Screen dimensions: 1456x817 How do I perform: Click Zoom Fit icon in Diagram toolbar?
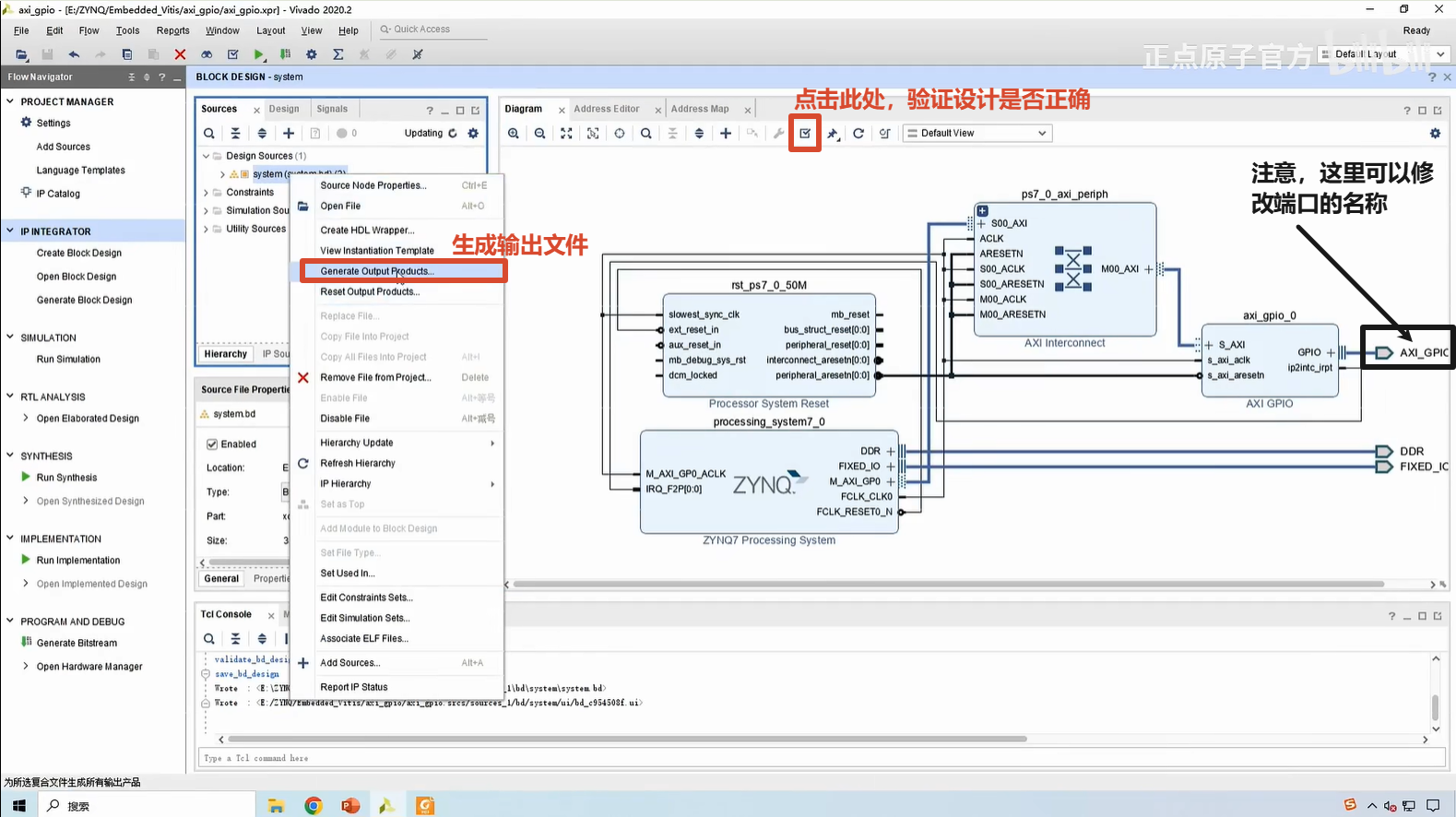pos(566,134)
